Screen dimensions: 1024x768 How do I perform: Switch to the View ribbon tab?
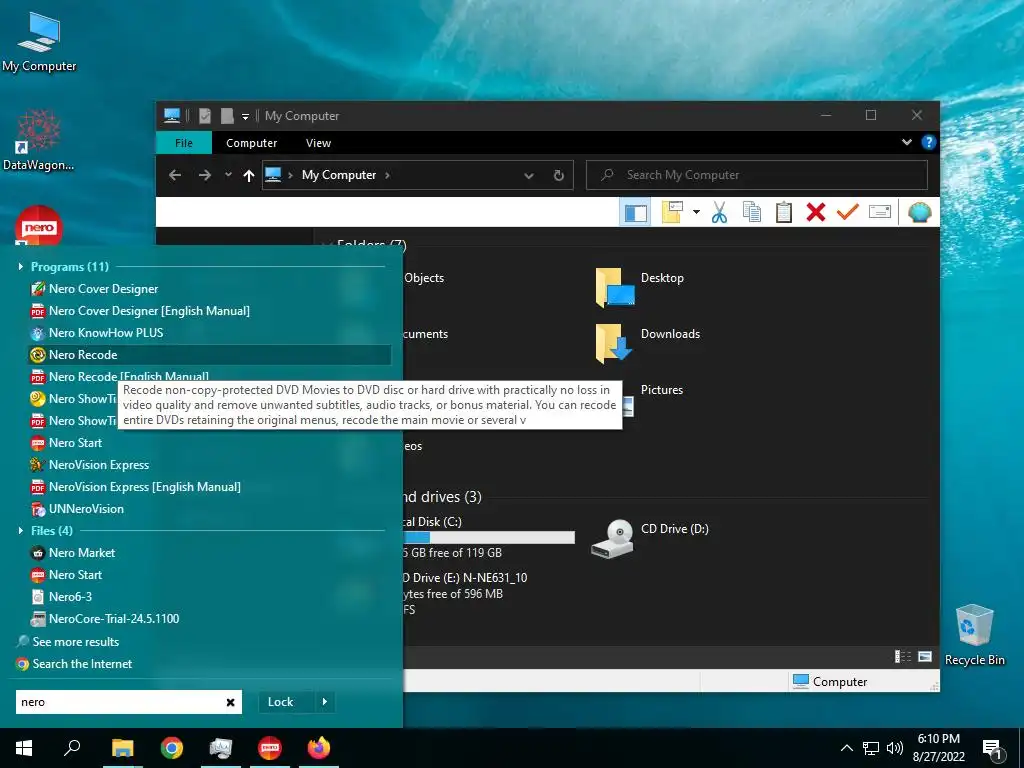coord(318,143)
